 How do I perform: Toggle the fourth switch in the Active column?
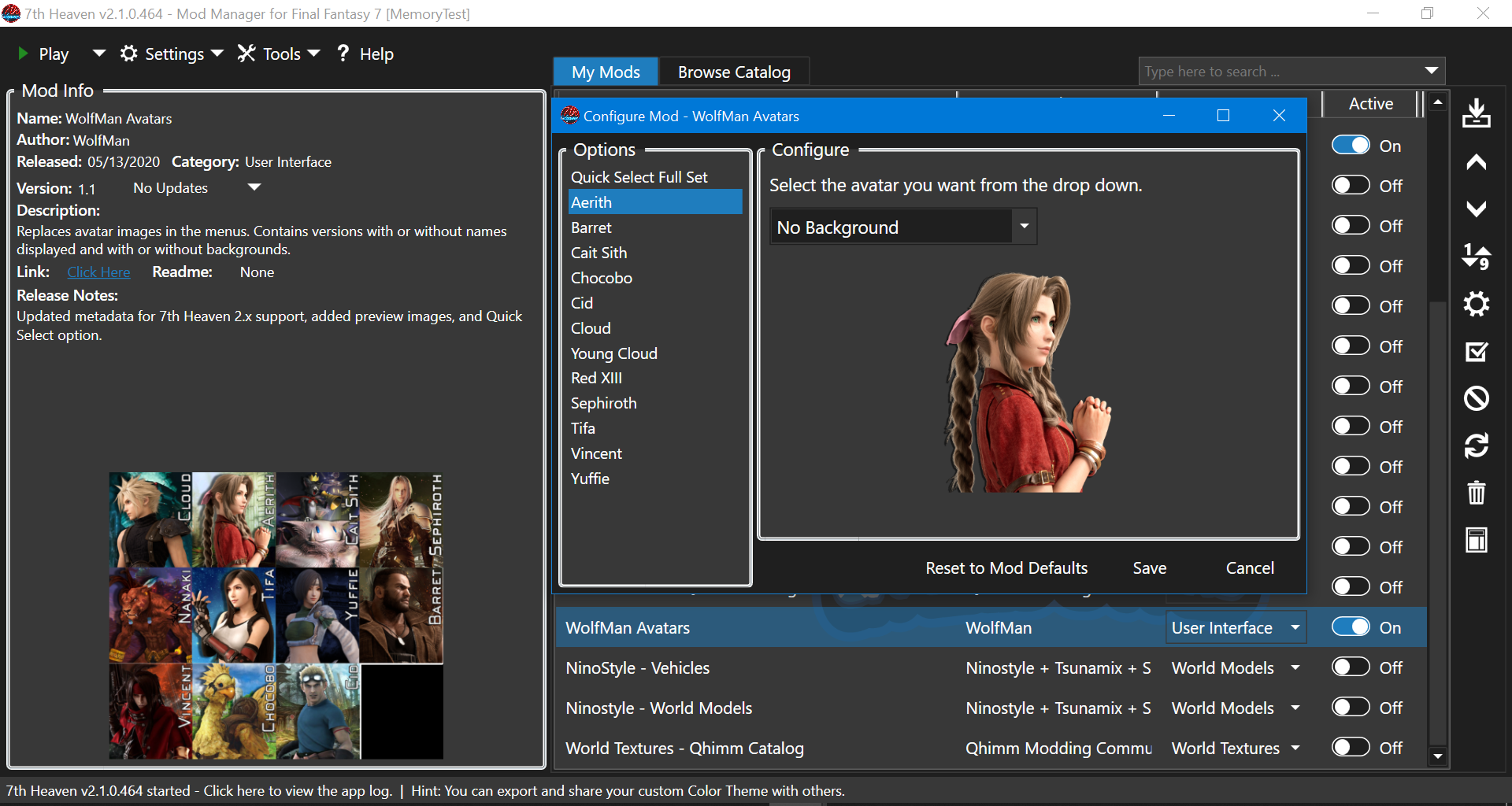coord(1351,266)
